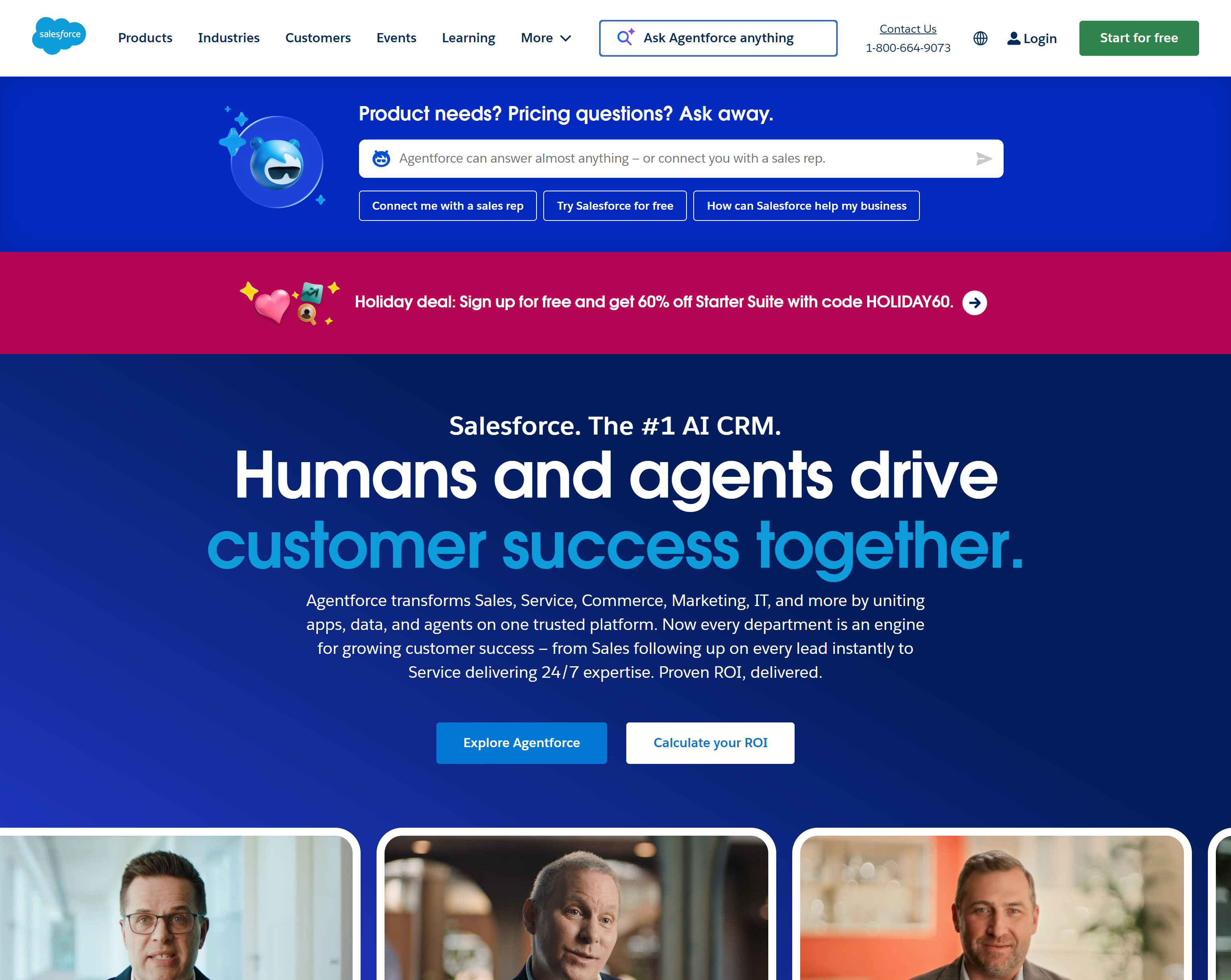Viewport: 1231px width, 980px height.
Task: Click Explore Agentforce button
Action: click(x=521, y=742)
